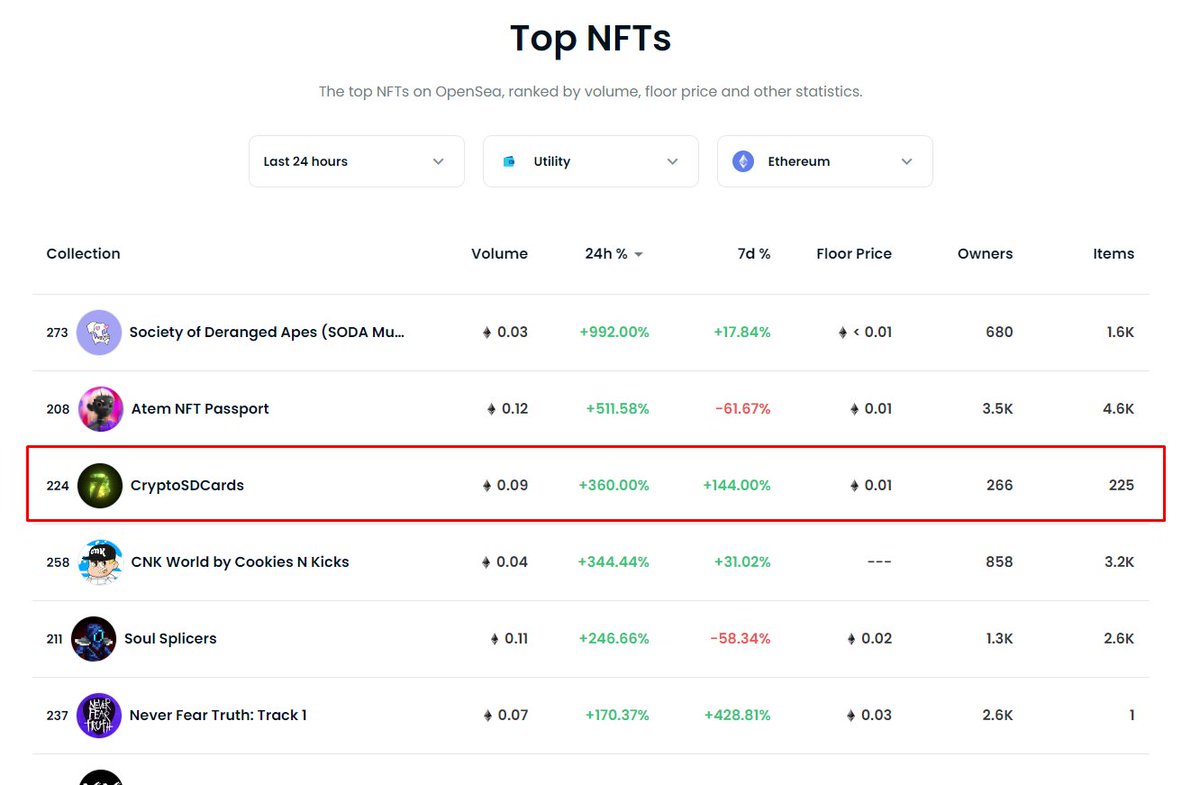Open the Soul Splicers collection link
Screen dimensions: 1200x785
170,639
